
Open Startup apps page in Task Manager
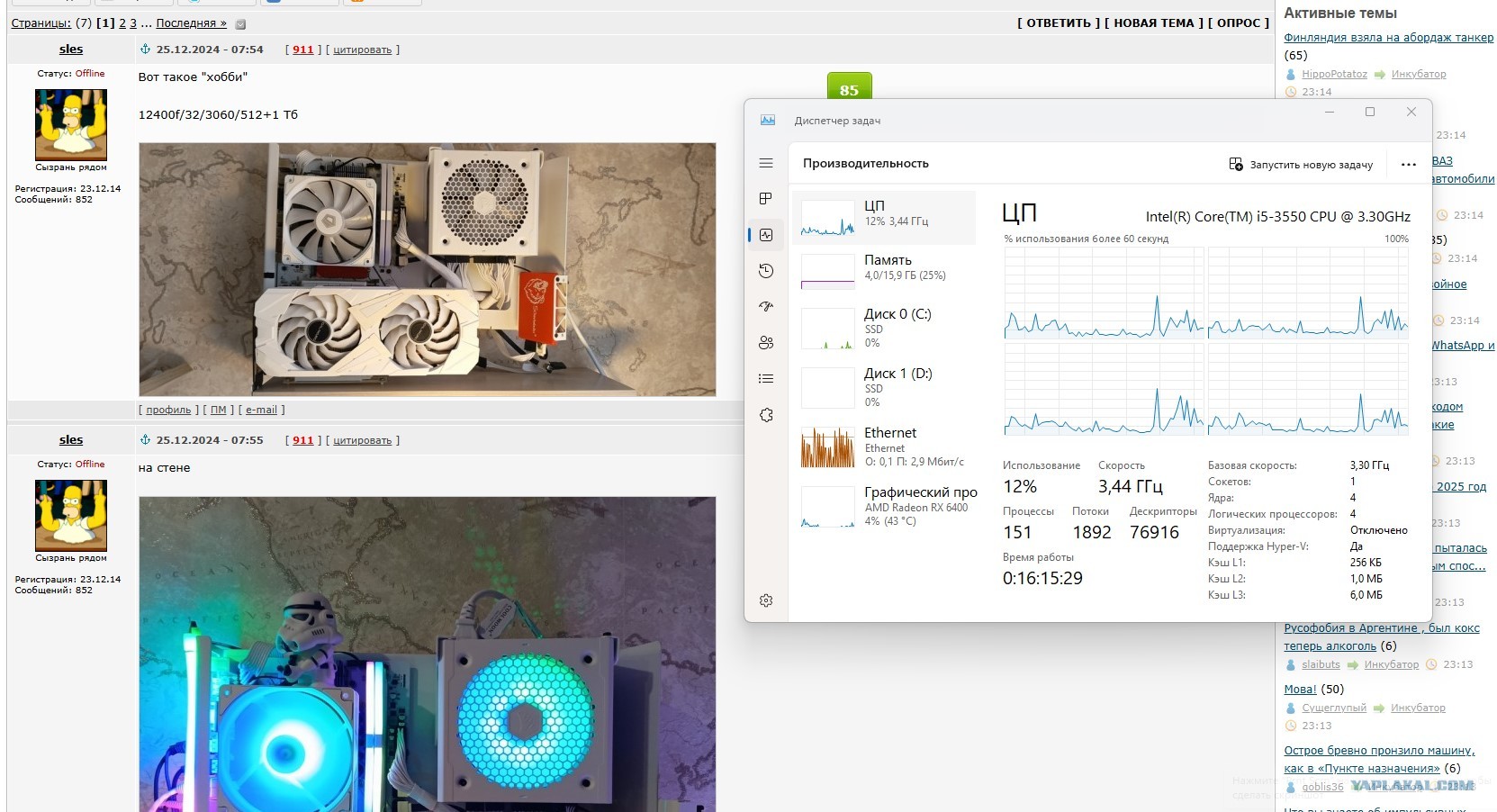tap(766, 307)
